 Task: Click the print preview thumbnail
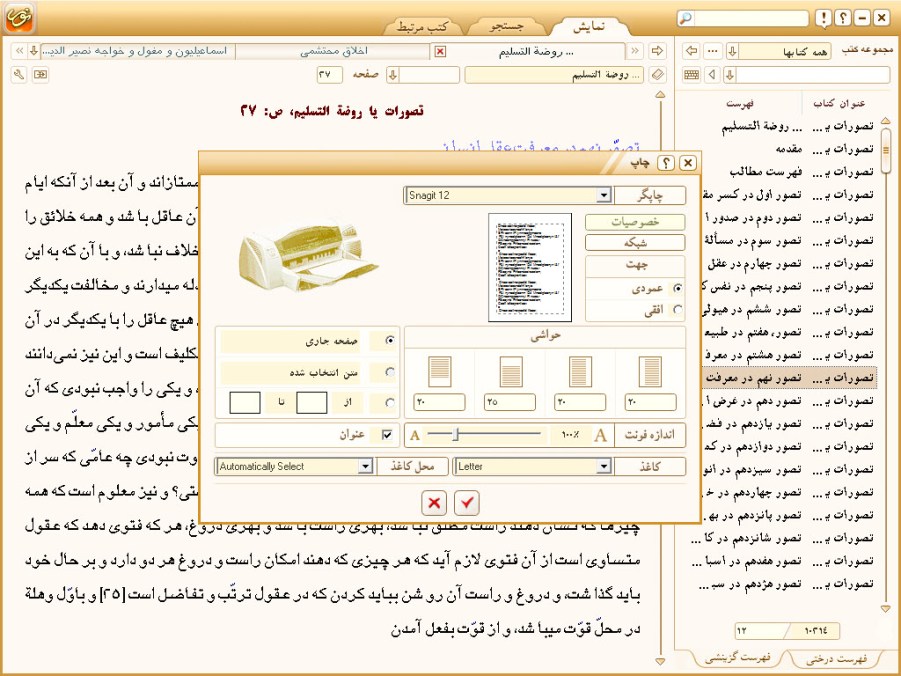tap(530, 268)
